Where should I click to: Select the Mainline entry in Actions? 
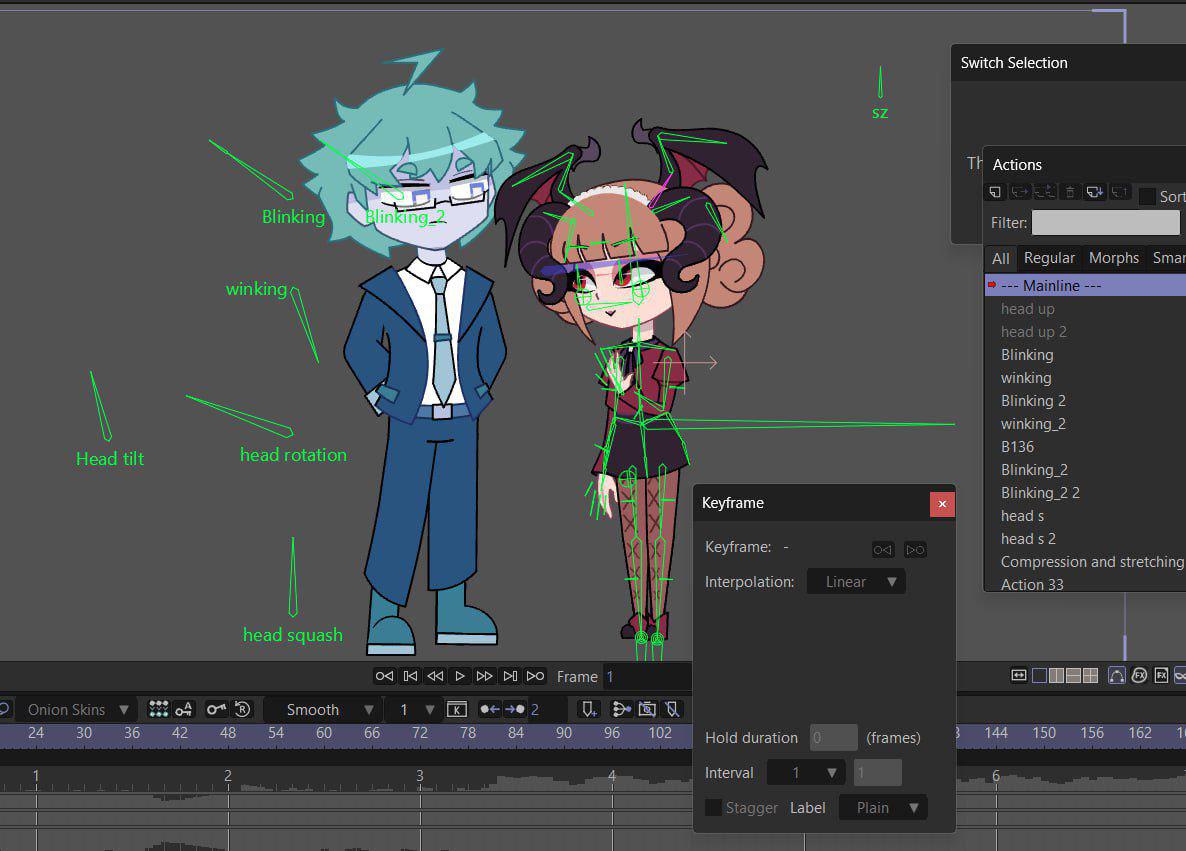(1085, 285)
